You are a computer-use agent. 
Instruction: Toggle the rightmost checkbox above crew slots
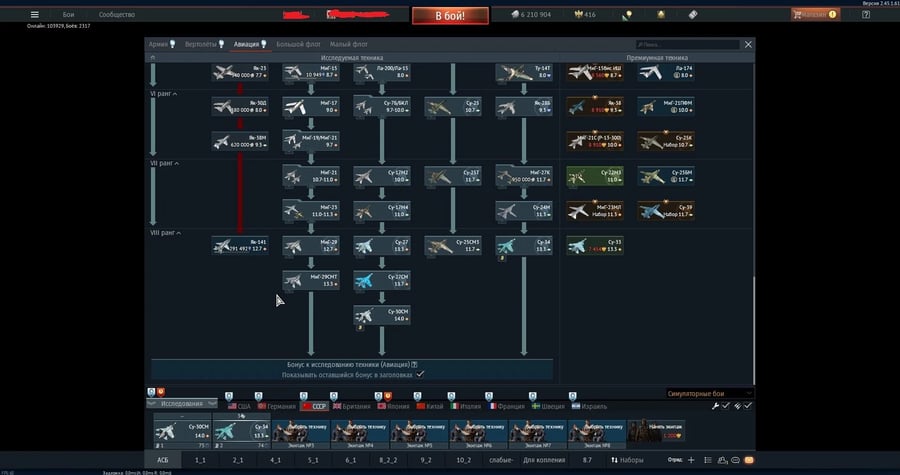click(747, 406)
